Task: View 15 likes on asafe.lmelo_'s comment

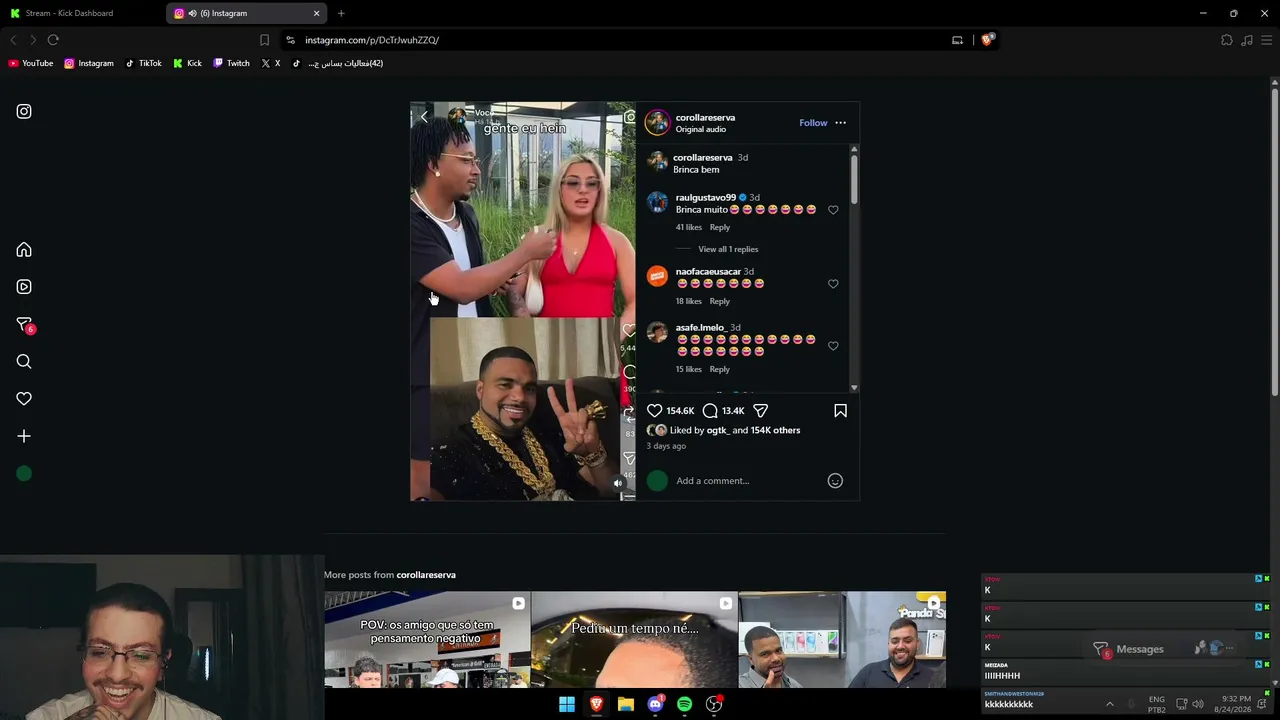Action: (689, 369)
